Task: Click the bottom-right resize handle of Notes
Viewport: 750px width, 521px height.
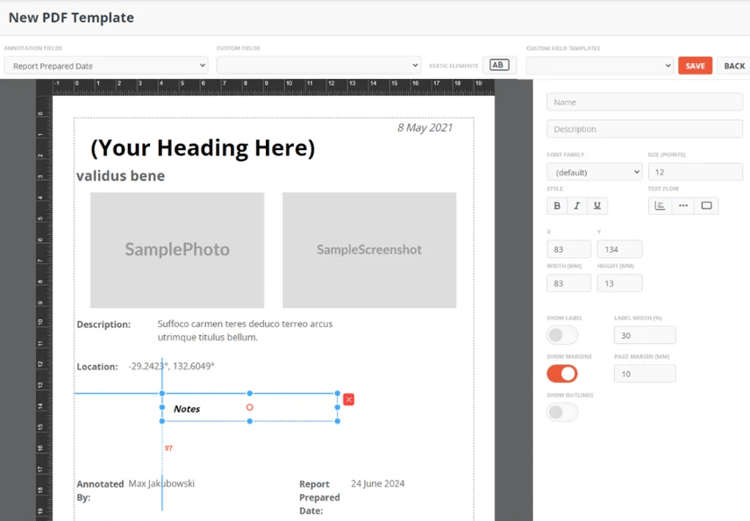Action: (338, 421)
